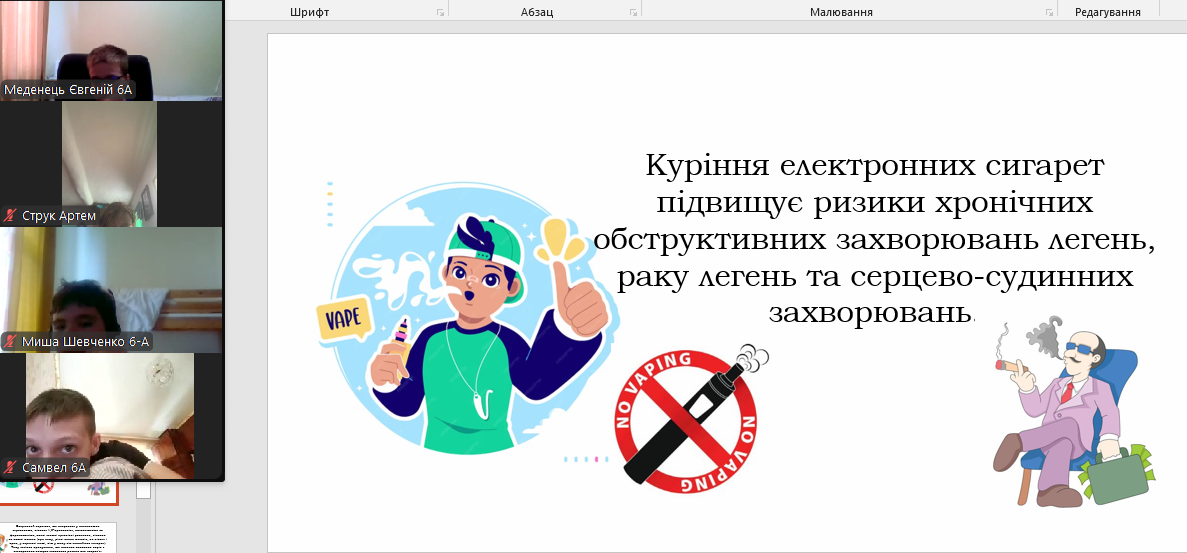
Task: Select the current slide thumbnail with orange border
Action: click(x=59, y=492)
